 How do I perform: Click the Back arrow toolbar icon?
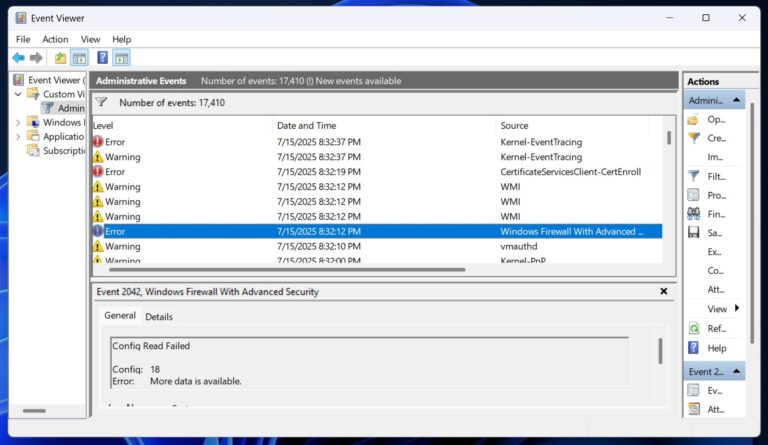click(x=19, y=58)
